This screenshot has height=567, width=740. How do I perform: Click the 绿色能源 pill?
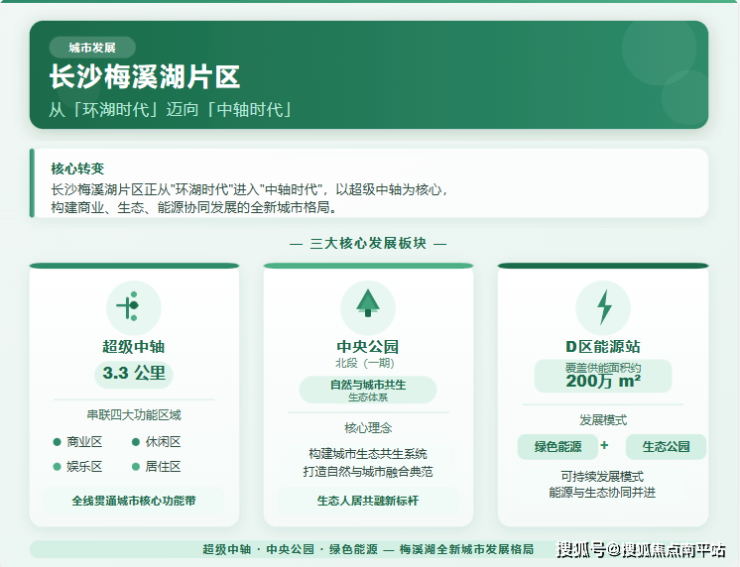tap(557, 447)
